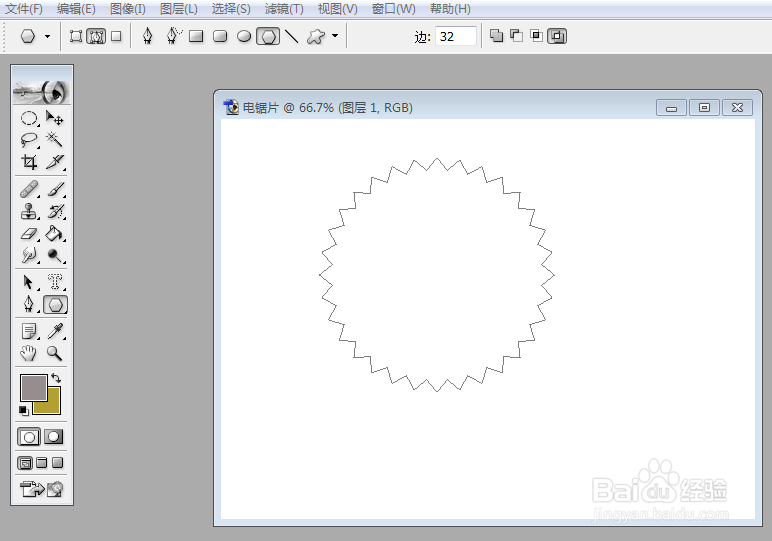Choose Rectangle shape in options bar
Image resolution: width=772 pixels, height=541 pixels.
point(196,36)
